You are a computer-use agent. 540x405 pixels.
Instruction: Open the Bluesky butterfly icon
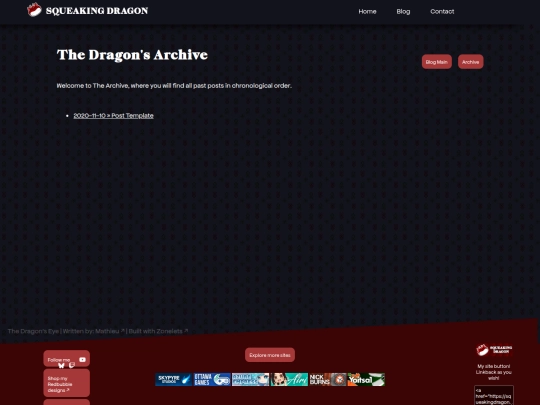pos(61,365)
